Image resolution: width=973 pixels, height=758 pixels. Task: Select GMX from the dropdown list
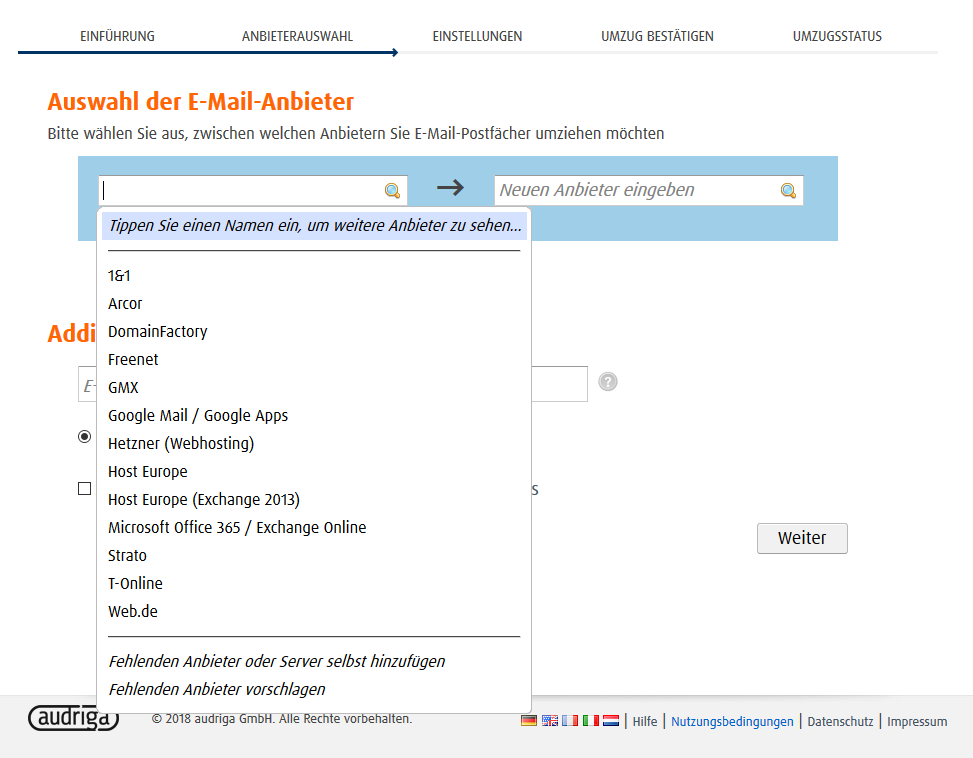pyautogui.click(x=314, y=388)
